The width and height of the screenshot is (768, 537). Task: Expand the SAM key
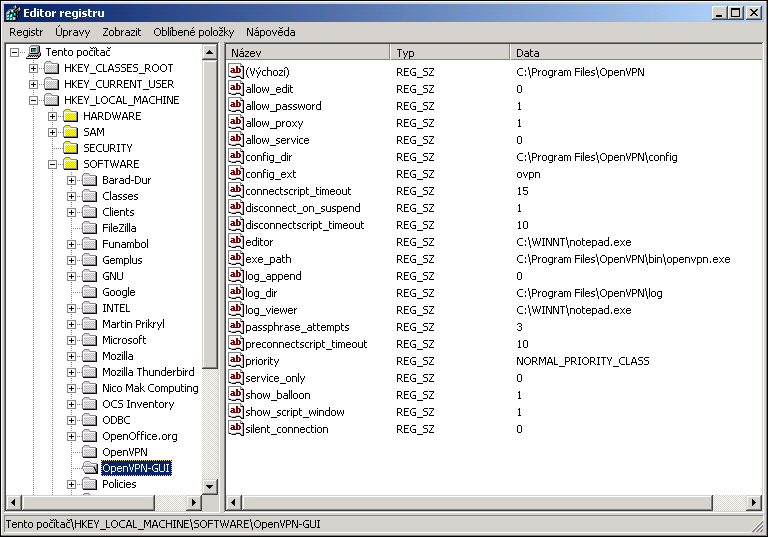click(x=52, y=132)
